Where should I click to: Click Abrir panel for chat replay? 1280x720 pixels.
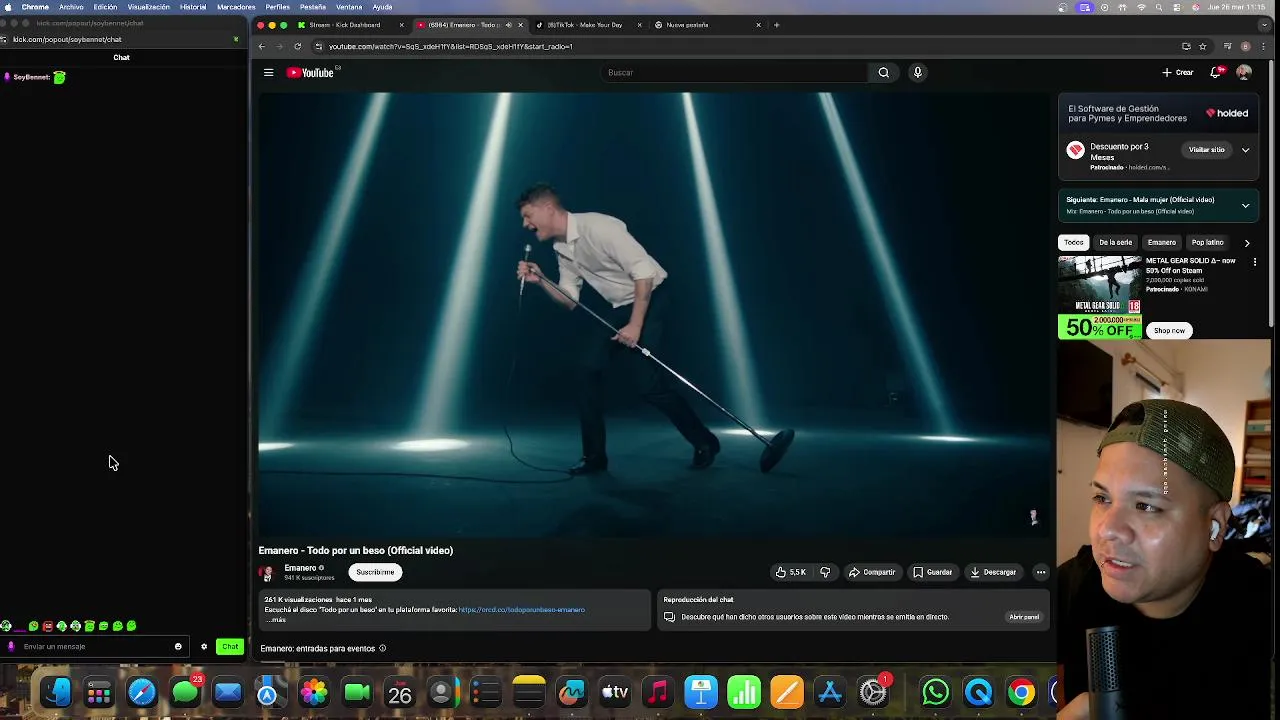pyautogui.click(x=1024, y=617)
